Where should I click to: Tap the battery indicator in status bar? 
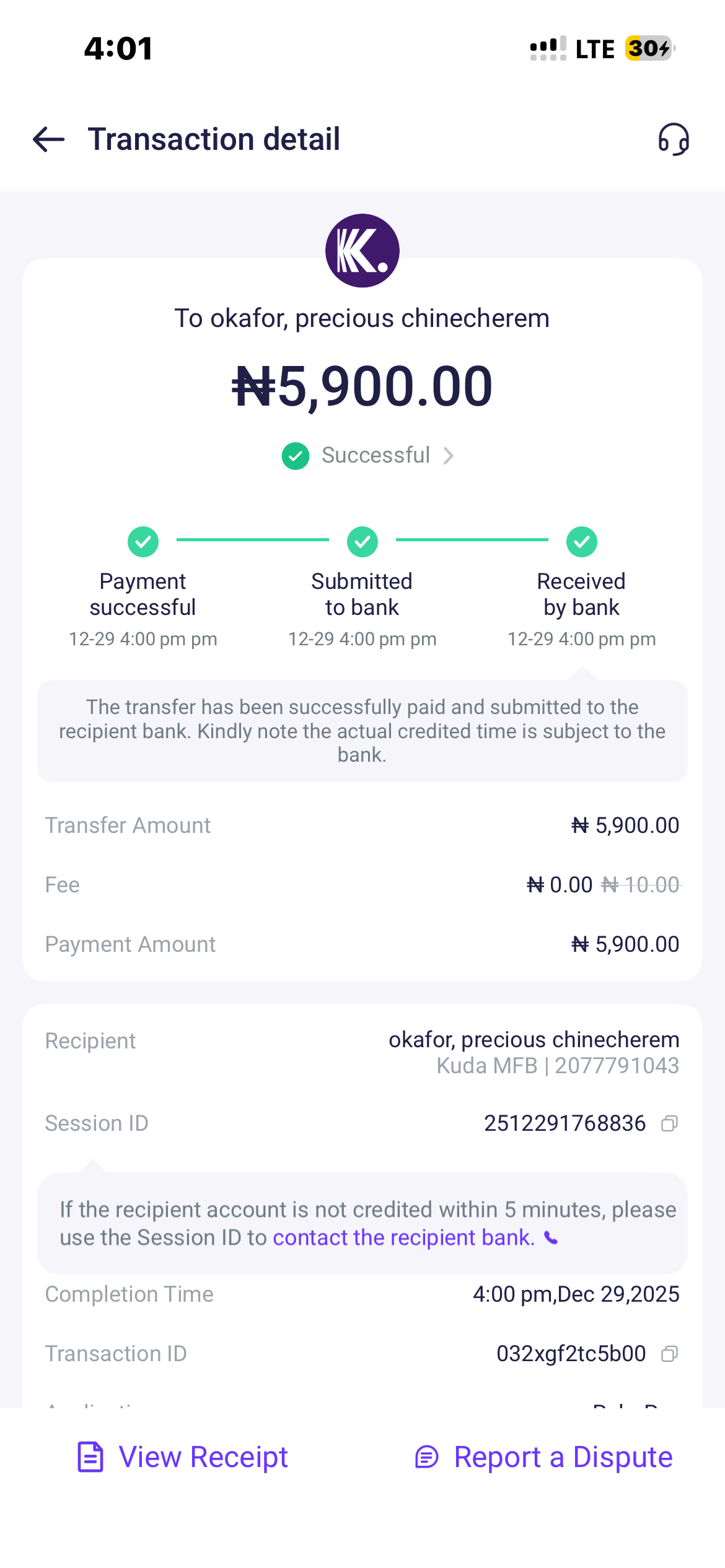tap(649, 48)
